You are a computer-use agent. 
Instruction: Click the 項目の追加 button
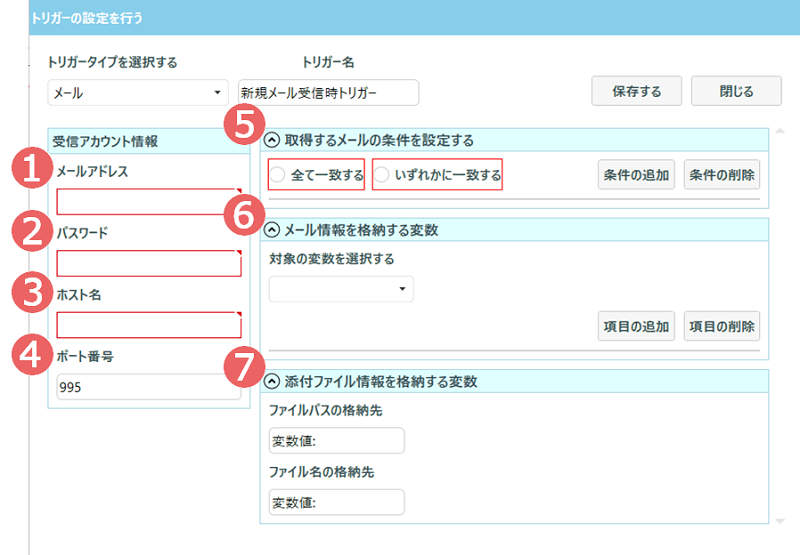636,326
